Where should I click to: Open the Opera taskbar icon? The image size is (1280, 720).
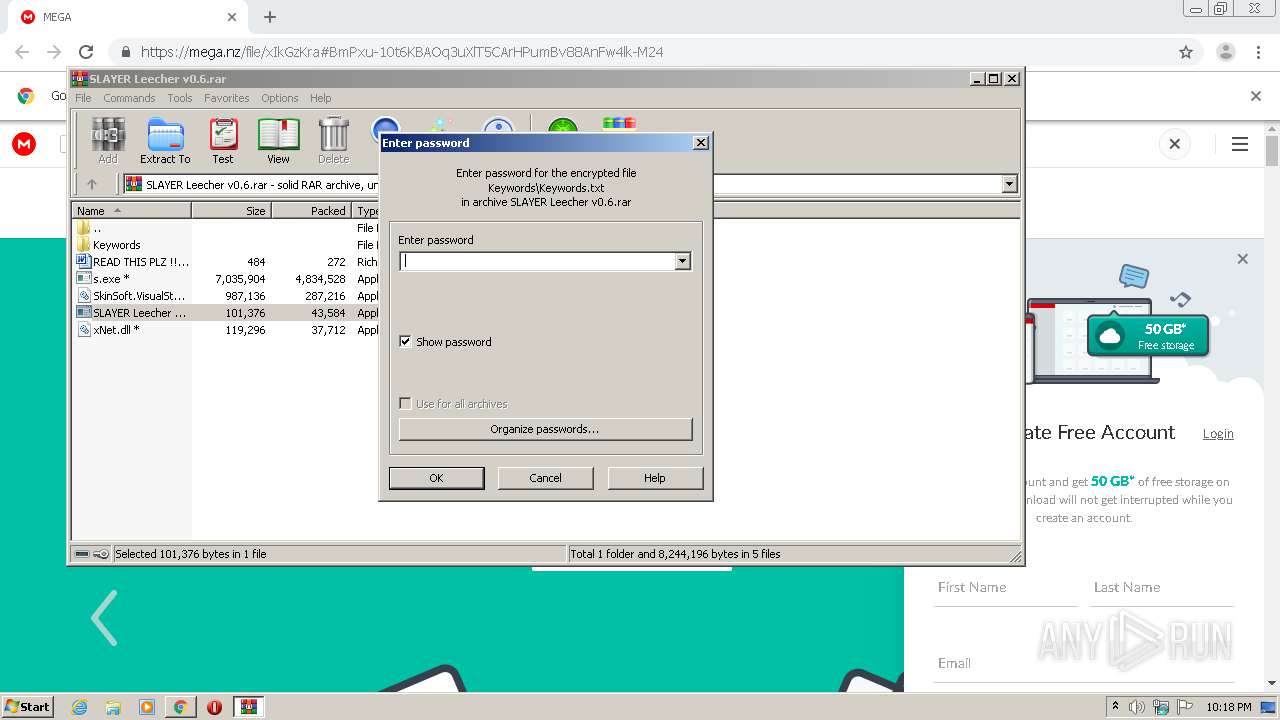coord(214,707)
